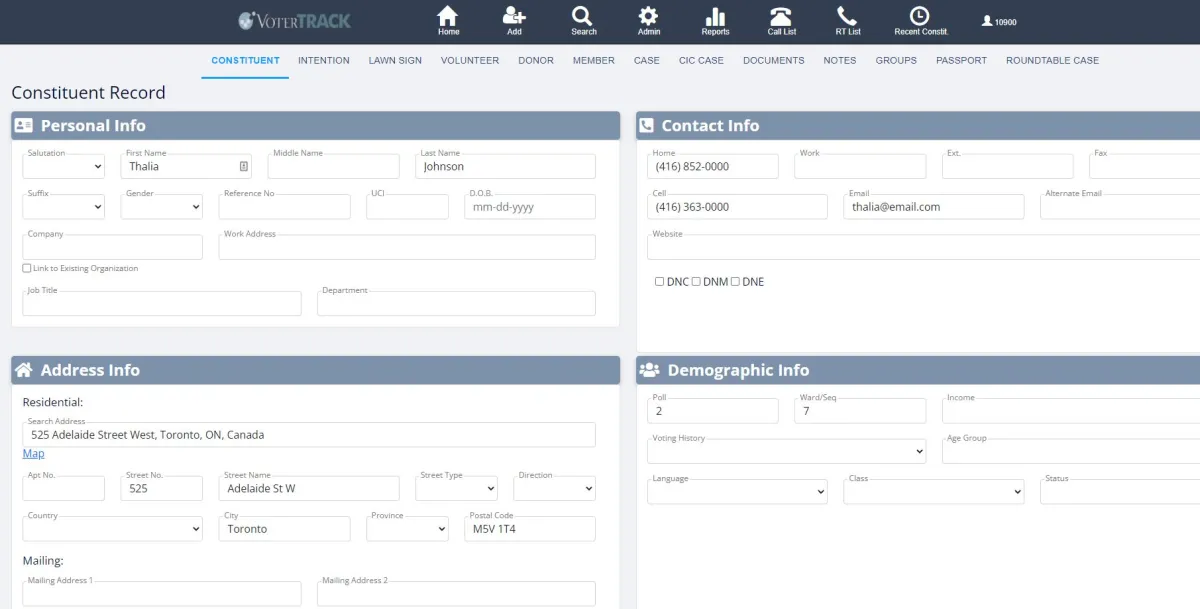Click the Poll field showing 2
This screenshot has height=609, width=1200.
(x=713, y=411)
